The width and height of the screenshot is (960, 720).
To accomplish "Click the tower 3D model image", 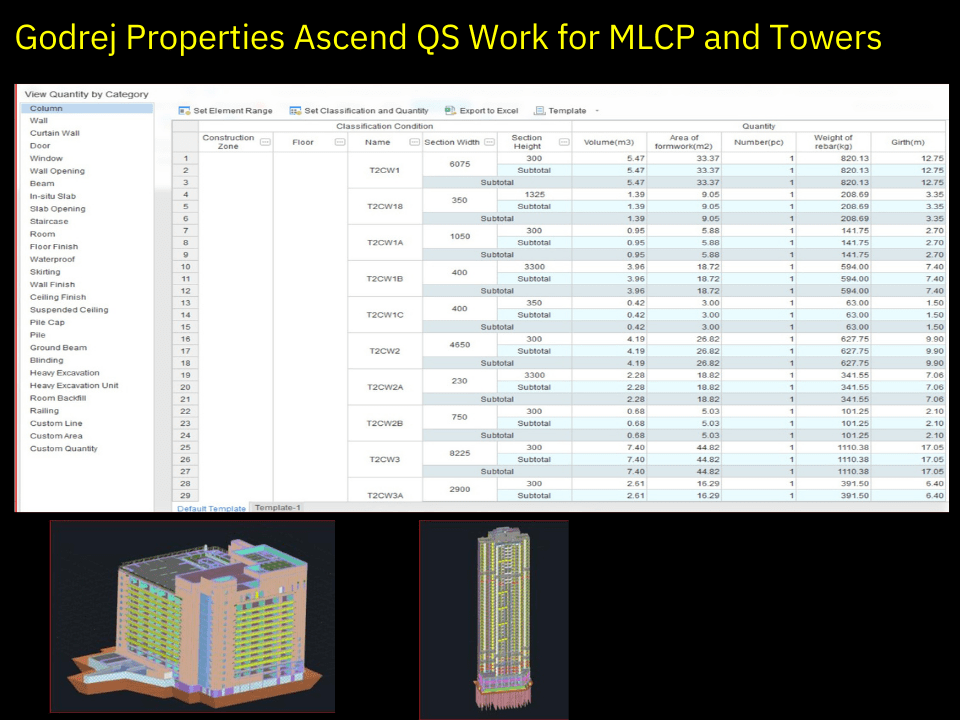I will [x=494, y=620].
